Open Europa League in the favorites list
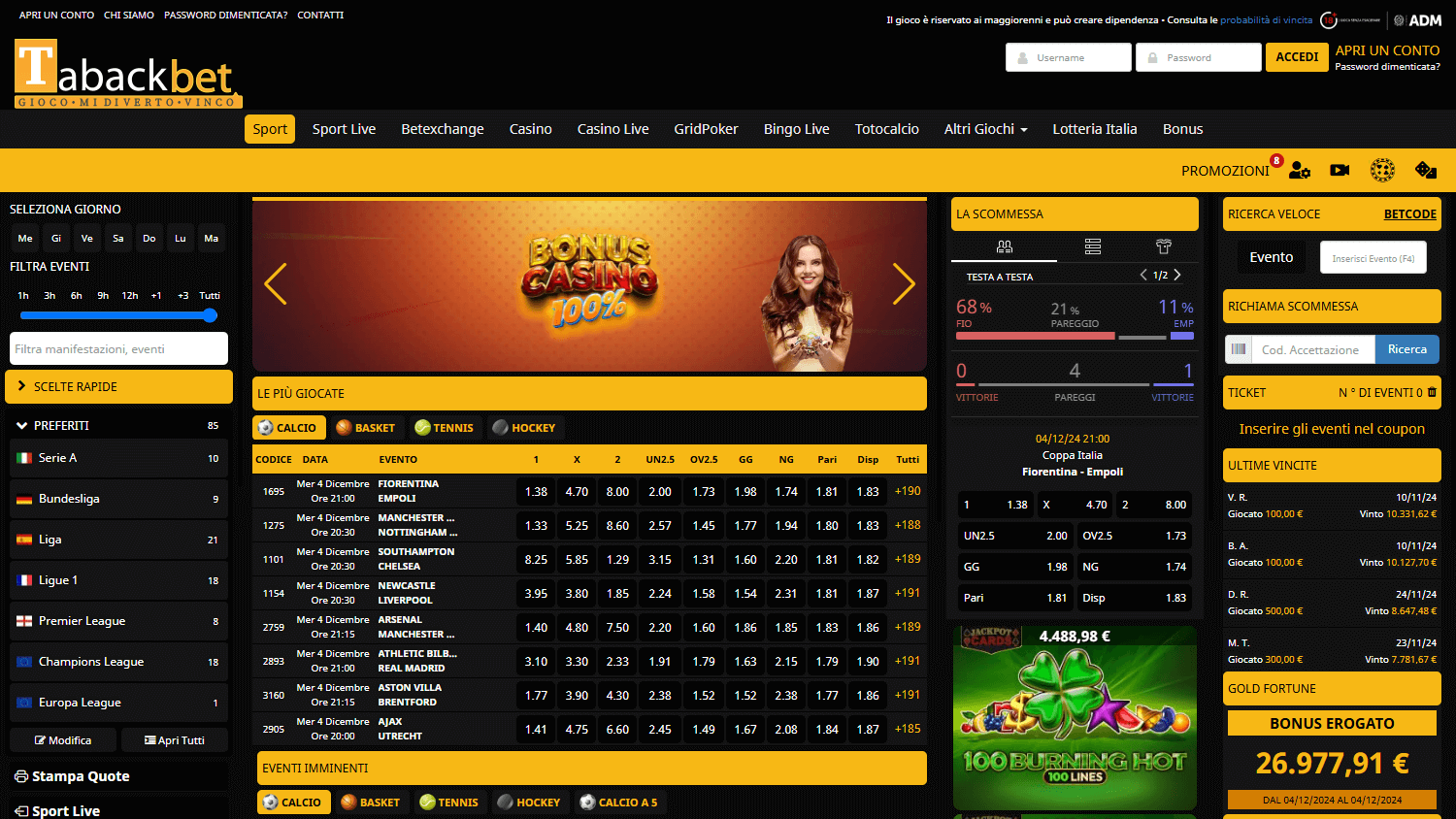This screenshot has height=819, width=1456. [x=118, y=703]
